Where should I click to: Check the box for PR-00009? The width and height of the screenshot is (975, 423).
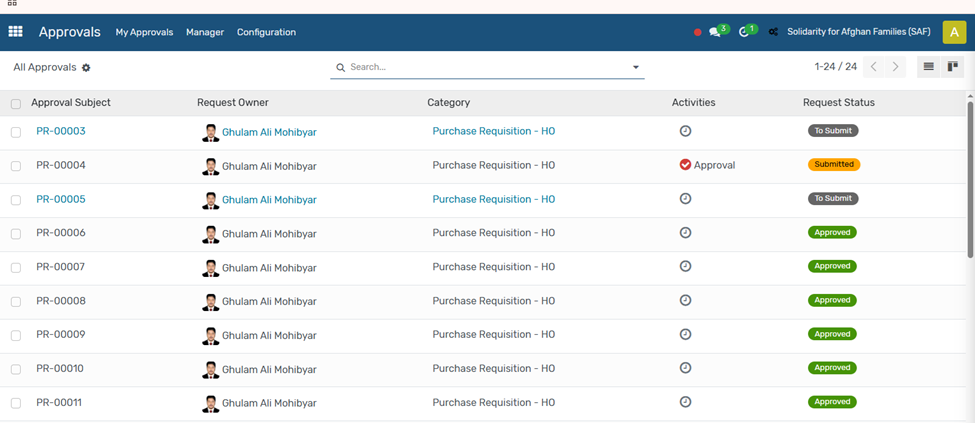pos(16,336)
